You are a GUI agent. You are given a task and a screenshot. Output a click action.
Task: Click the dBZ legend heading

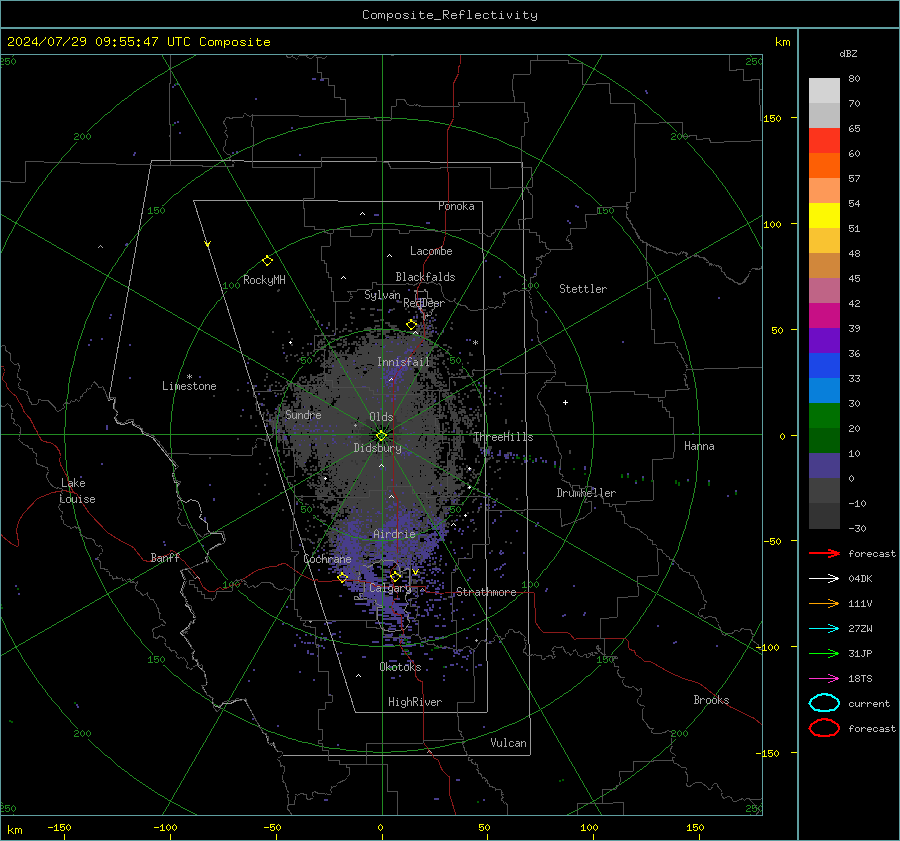(x=848, y=54)
